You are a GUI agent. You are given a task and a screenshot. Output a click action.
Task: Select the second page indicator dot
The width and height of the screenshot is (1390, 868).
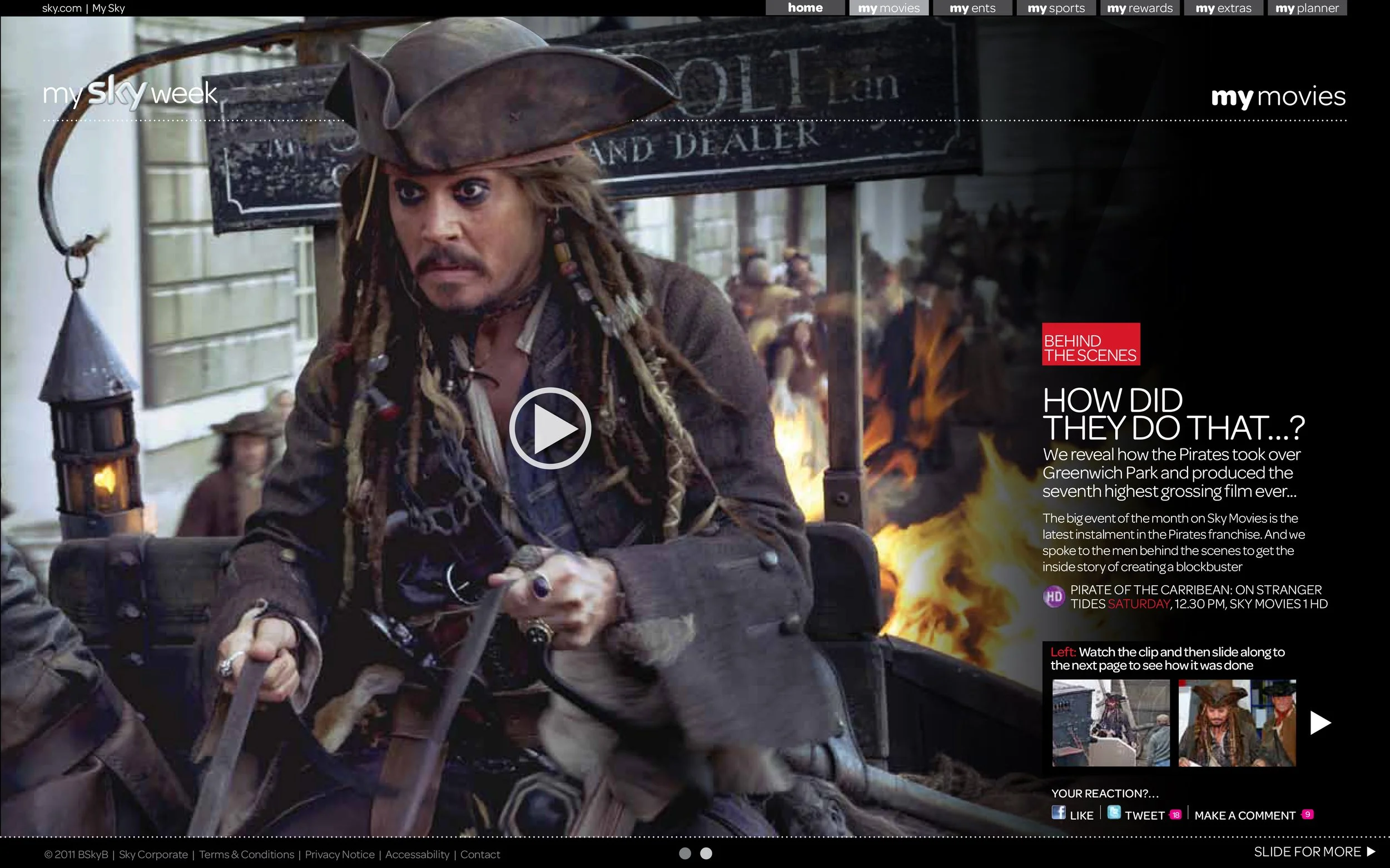pos(706,854)
